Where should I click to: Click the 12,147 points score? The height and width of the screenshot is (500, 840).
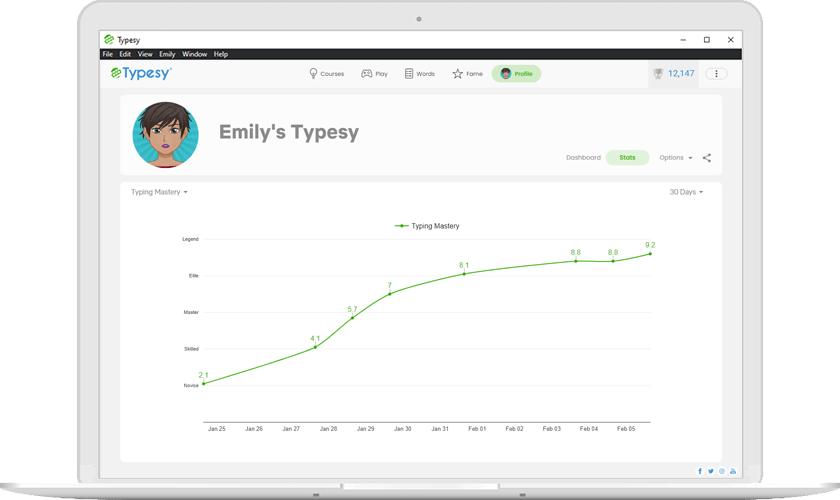pyautogui.click(x=681, y=73)
